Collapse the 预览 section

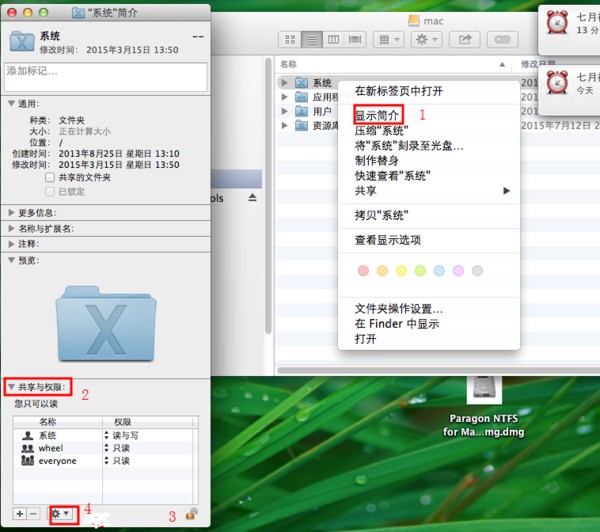pyautogui.click(x=11, y=260)
